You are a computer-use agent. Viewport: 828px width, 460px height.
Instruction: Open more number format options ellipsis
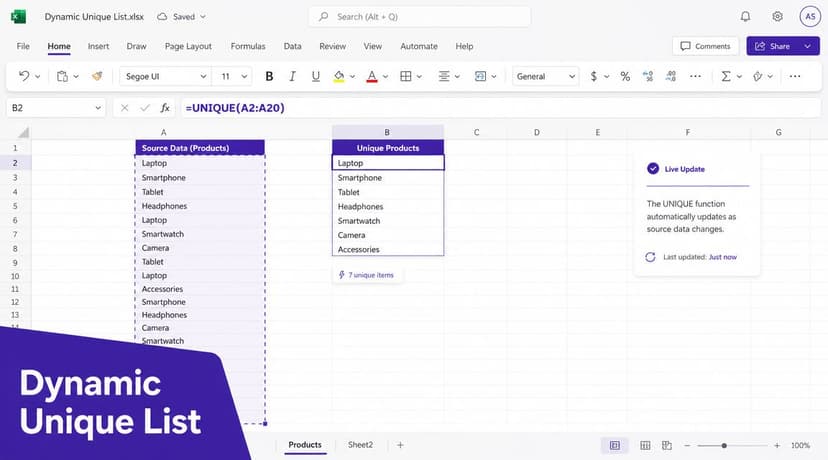tap(695, 76)
